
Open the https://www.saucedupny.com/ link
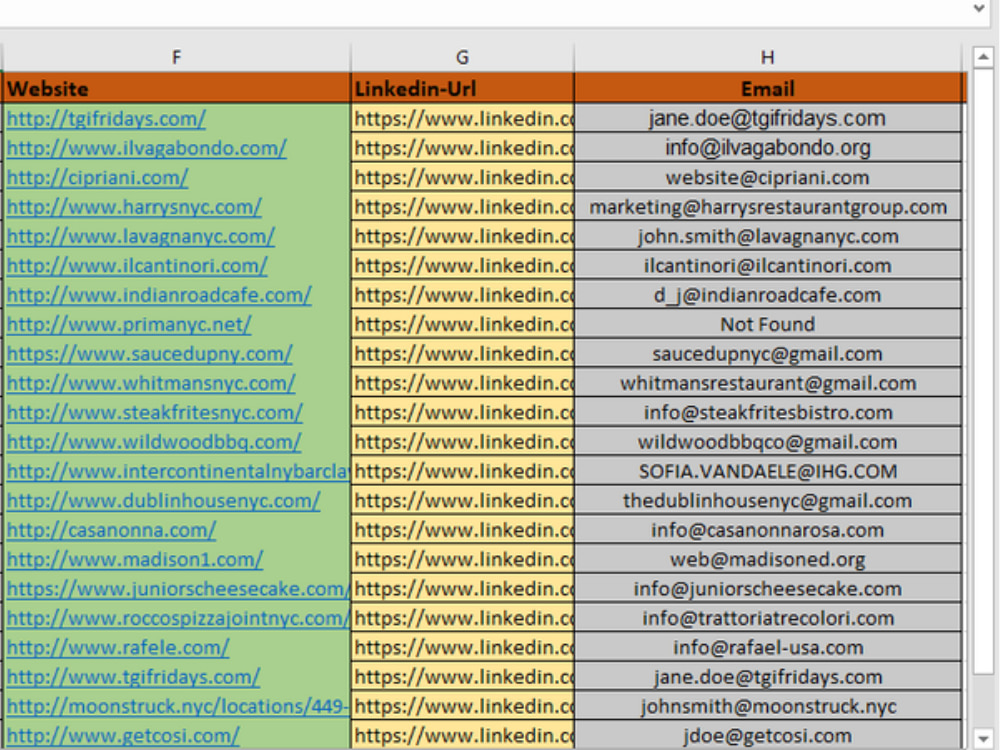[149, 353]
